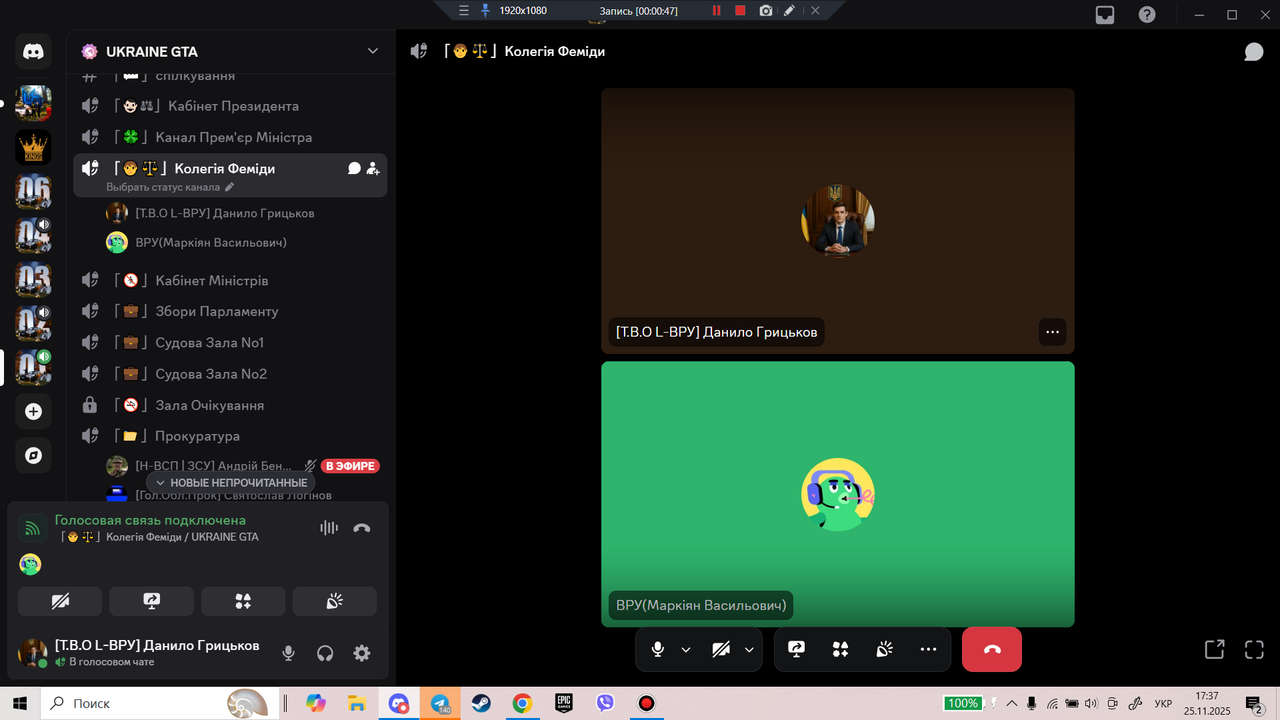This screenshot has width=1280, height=720.
Task: Share your screen from the call control bar
Action: pyautogui.click(x=797, y=649)
